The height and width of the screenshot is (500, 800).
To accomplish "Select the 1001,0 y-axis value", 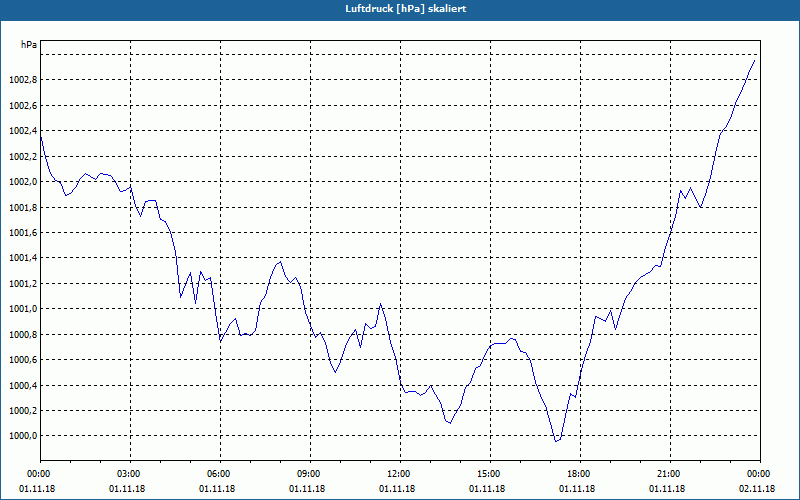I will tap(23, 309).
